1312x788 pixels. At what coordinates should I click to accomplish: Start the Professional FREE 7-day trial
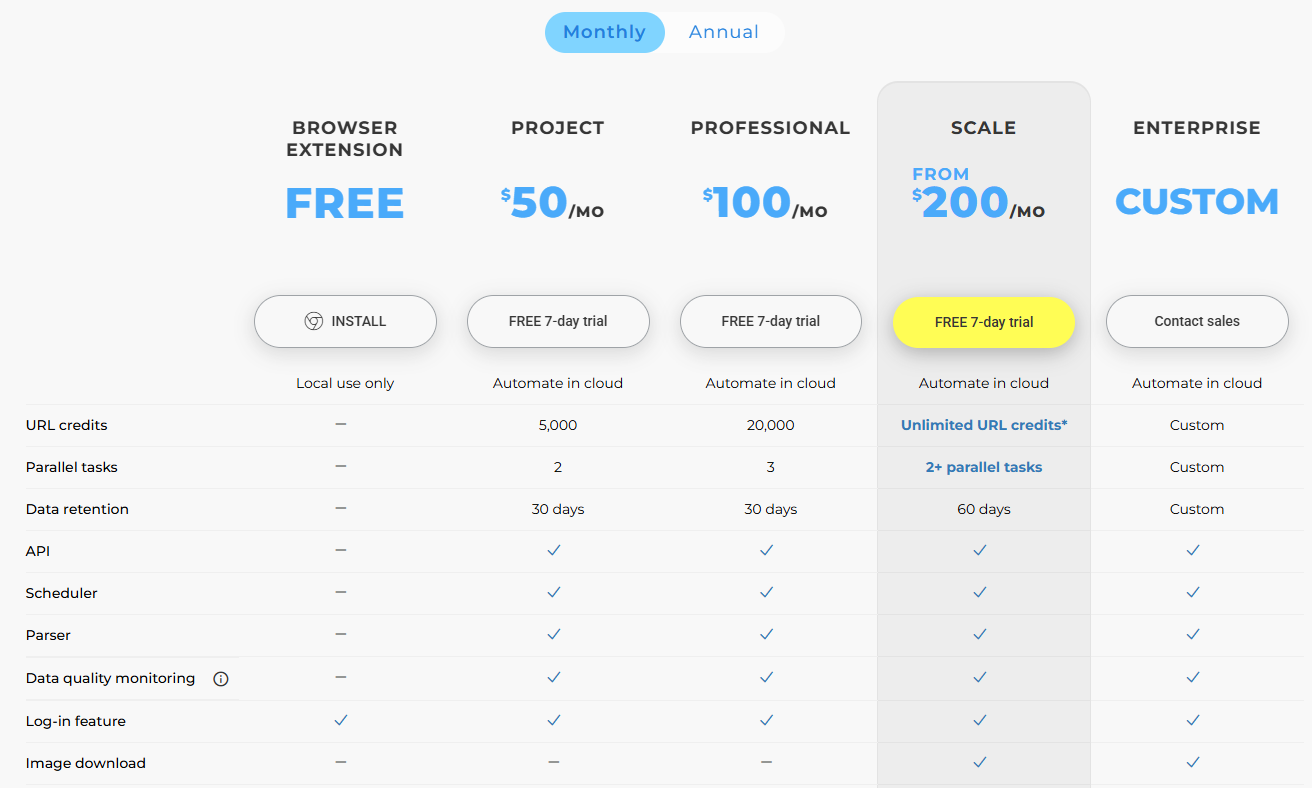click(770, 321)
